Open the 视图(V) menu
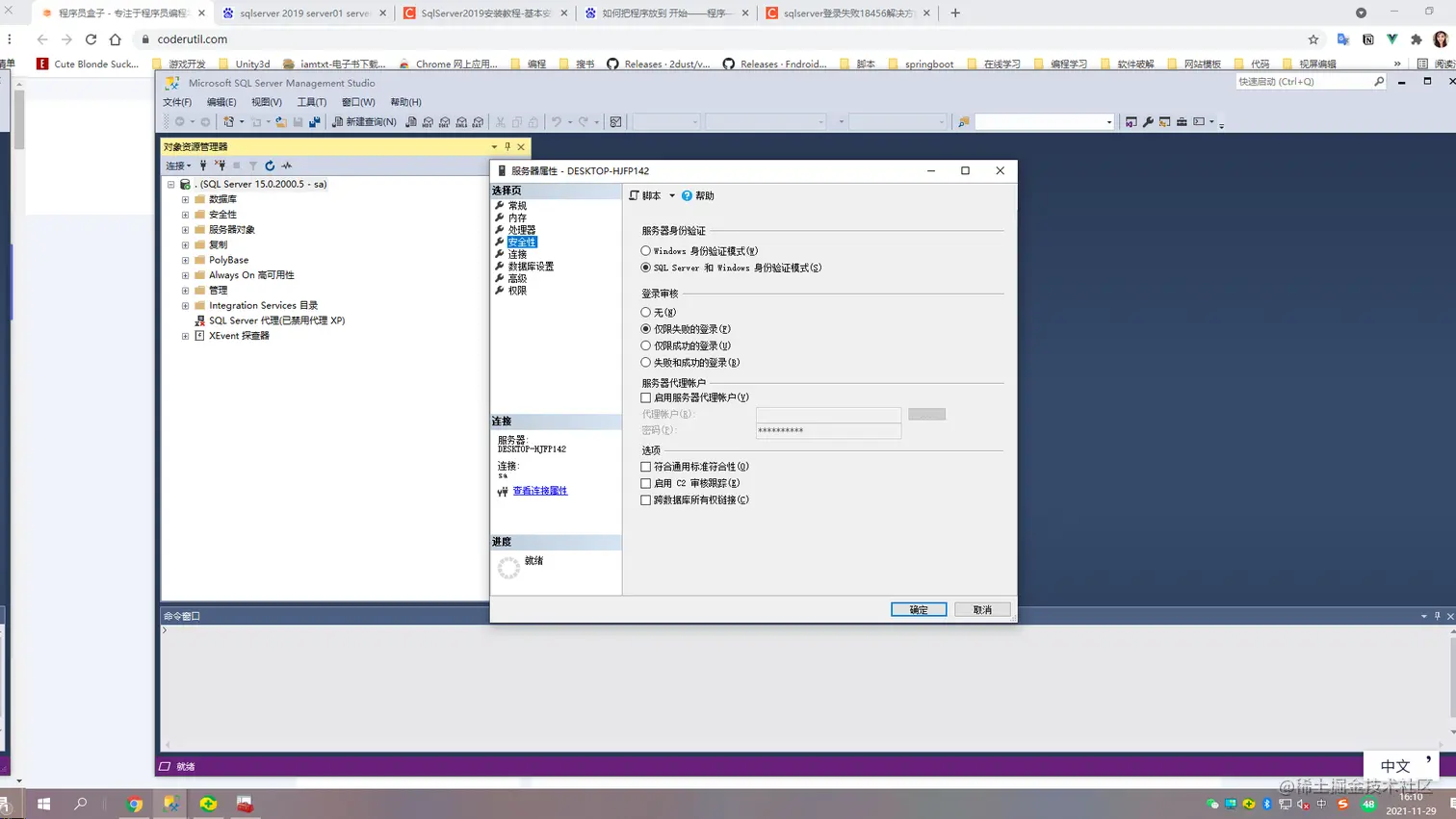1456x819 pixels. (x=267, y=102)
